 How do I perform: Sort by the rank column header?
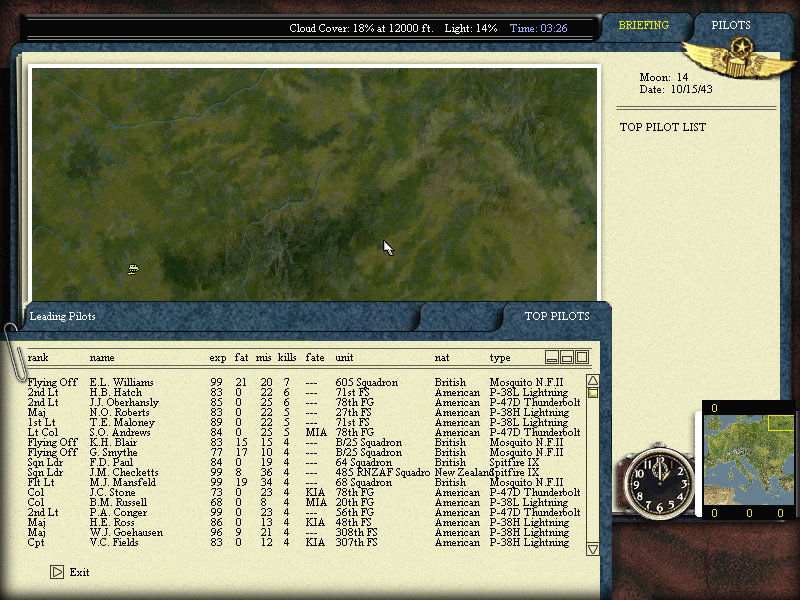point(38,357)
